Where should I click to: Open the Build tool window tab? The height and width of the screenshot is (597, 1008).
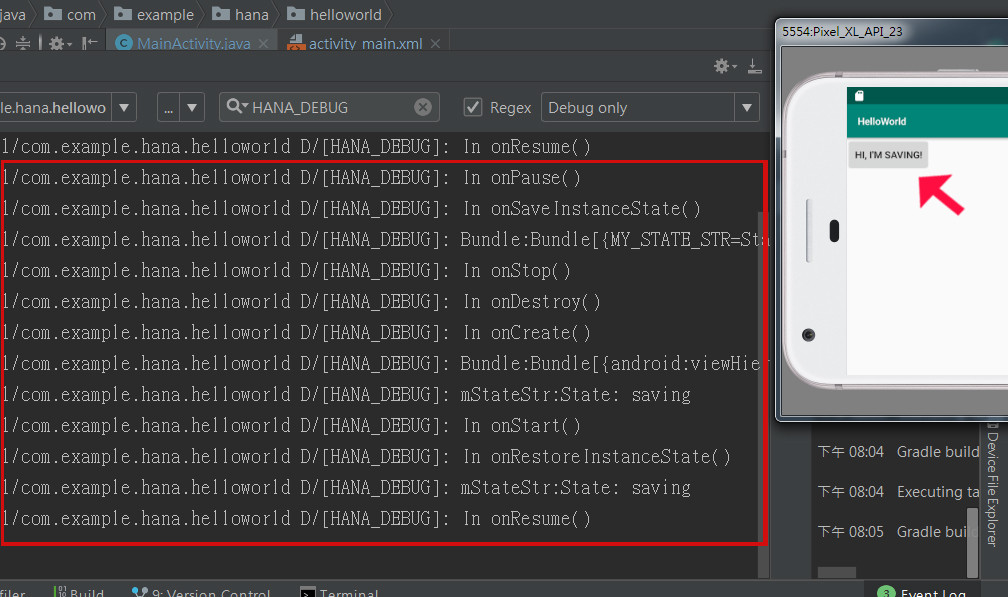pos(79,592)
